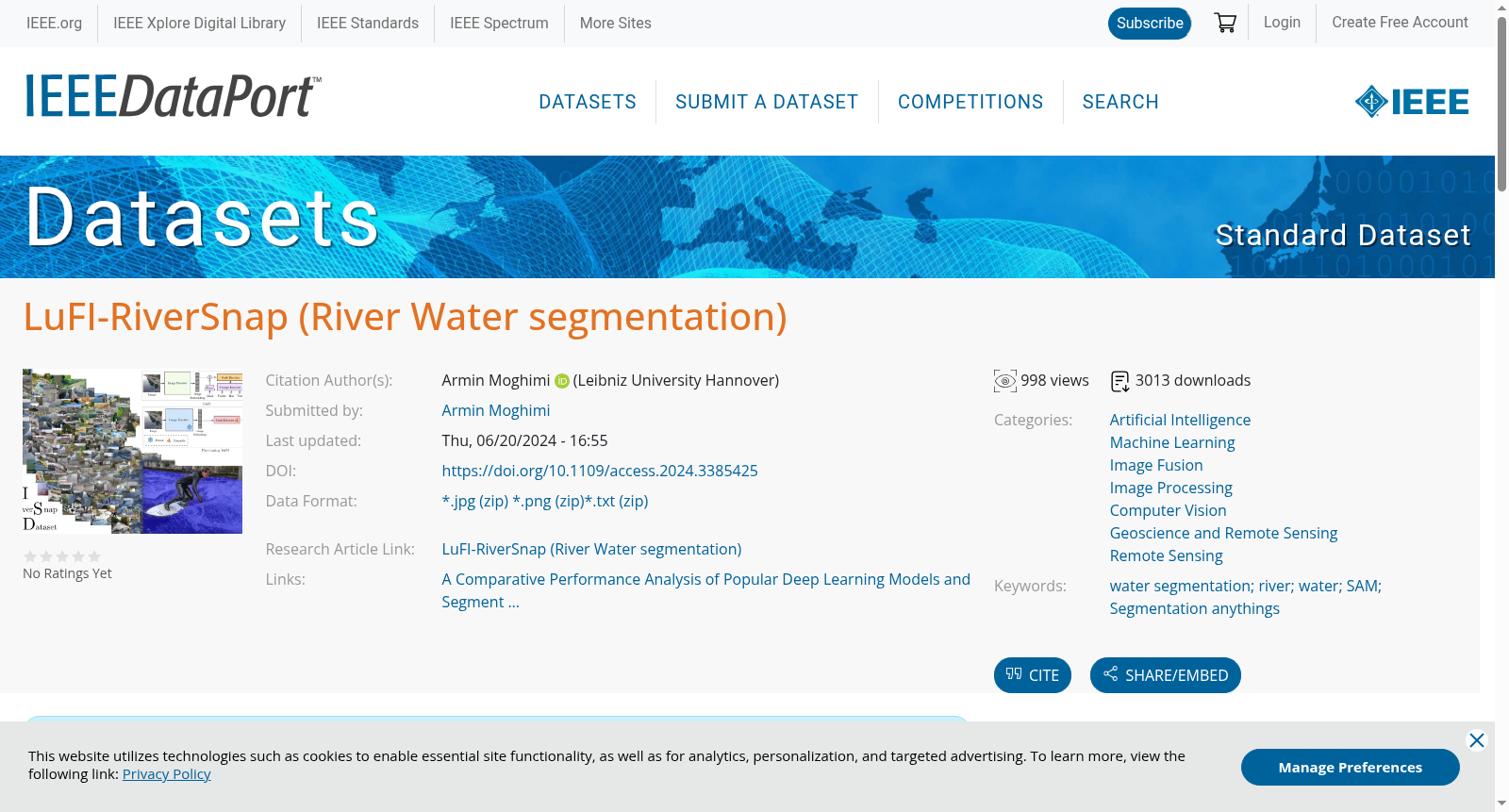The height and width of the screenshot is (812, 1509).
Task: Click the IEEE DataPort logo
Action: pos(173,96)
